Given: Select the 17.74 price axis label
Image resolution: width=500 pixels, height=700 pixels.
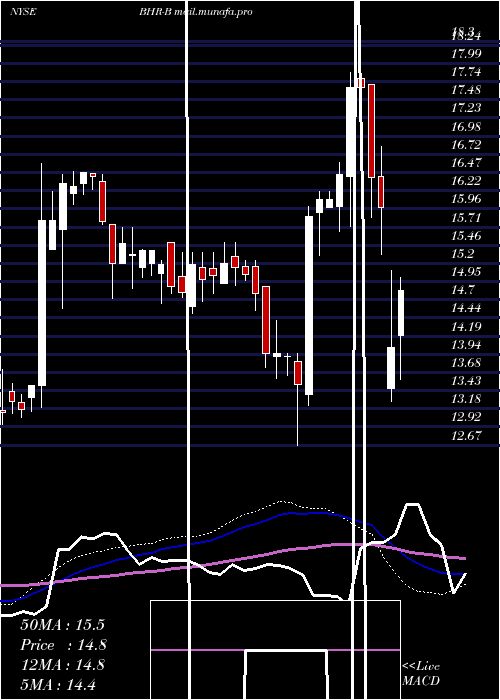Looking at the screenshot, I should pyautogui.click(x=466, y=72).
